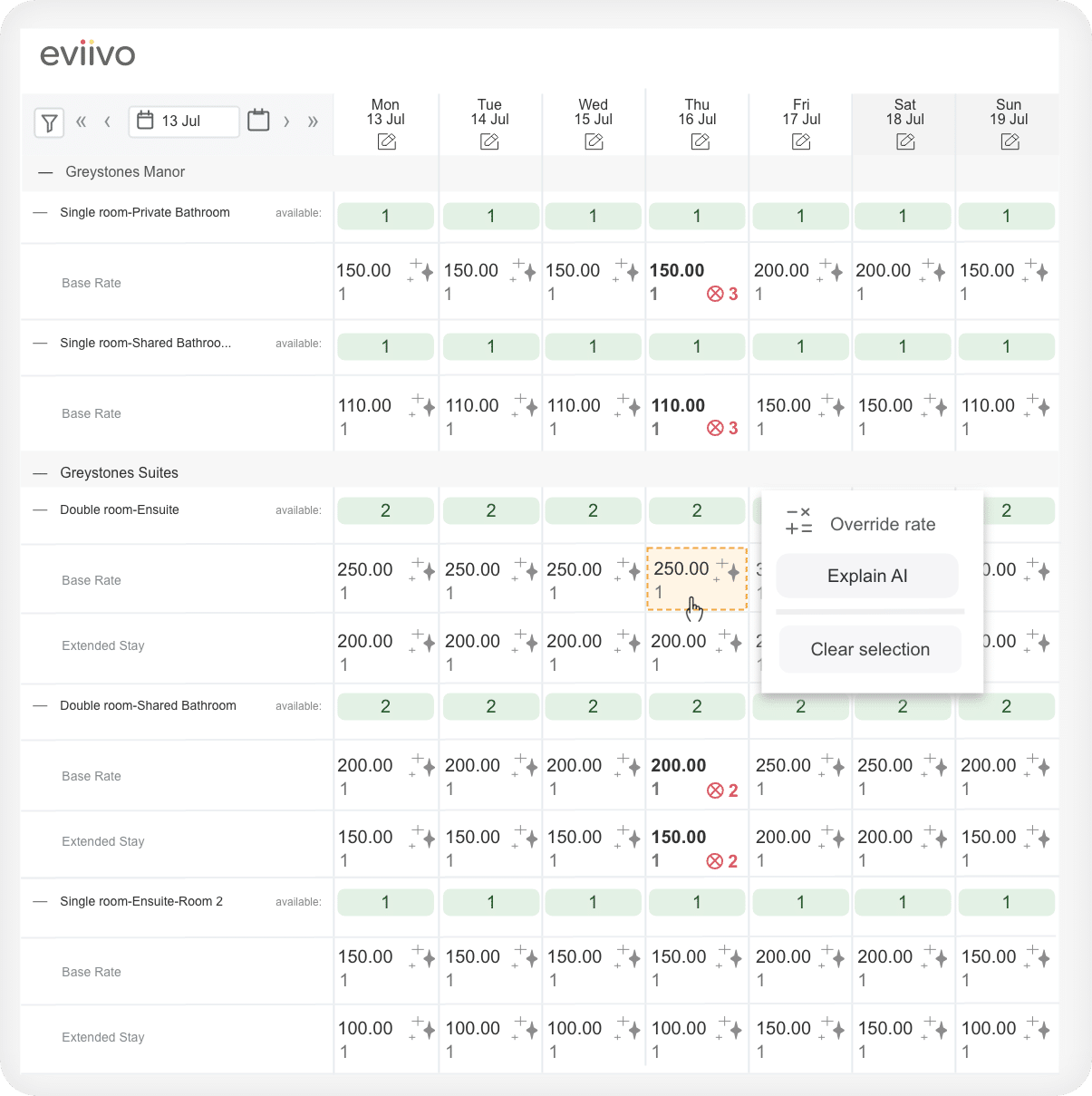Click AI sparkle for Double Ensuite Wednesday base rate
Viewport: 1092px width, 1096px height.
click(x=627, y=569)
